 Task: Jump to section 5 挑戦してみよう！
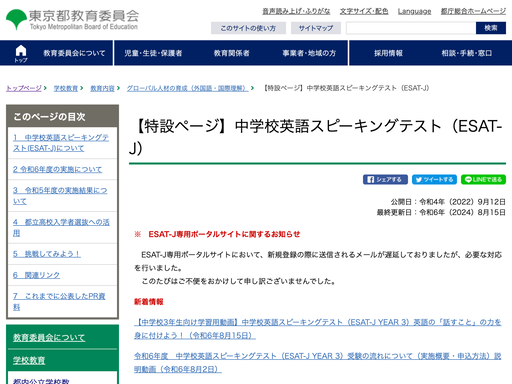tap(47, 254)
